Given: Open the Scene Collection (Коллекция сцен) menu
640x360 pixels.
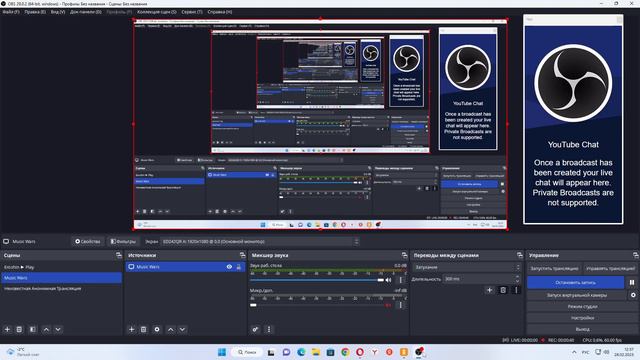Looking at the screenshot, I should tap(157, 12).
